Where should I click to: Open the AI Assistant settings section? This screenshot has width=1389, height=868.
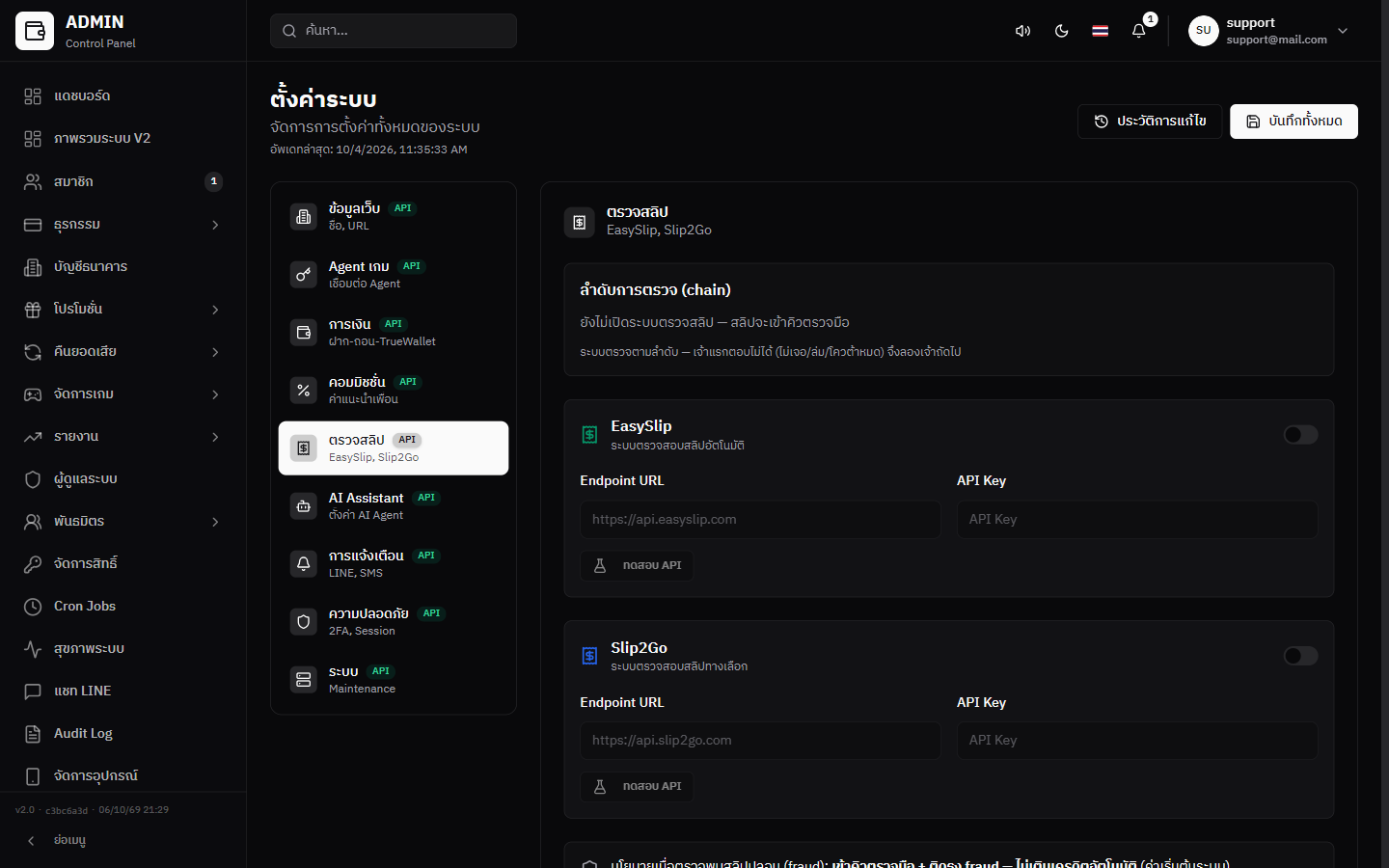point(394,506)
